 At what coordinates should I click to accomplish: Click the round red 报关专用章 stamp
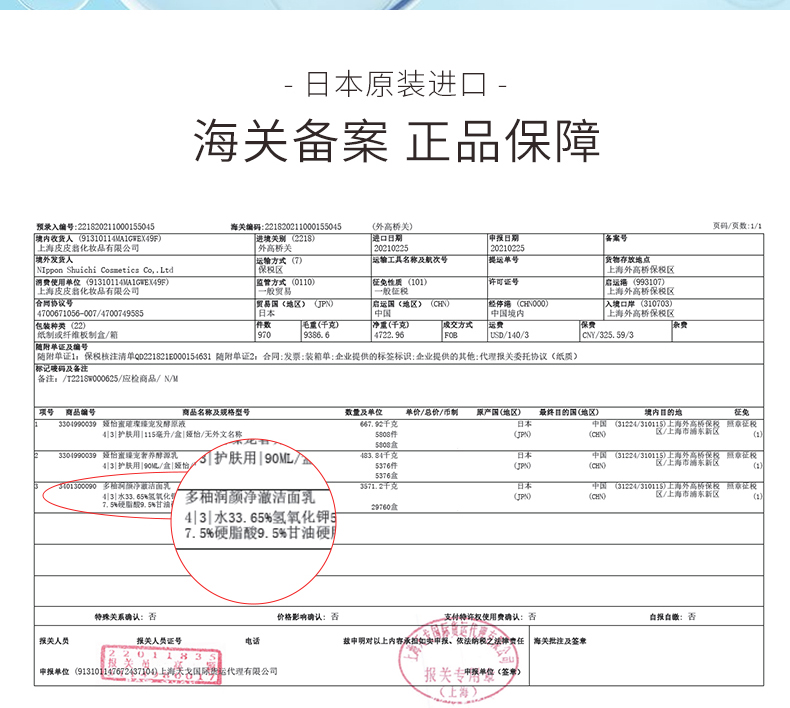pyautogui.click(x=458, y=662)
